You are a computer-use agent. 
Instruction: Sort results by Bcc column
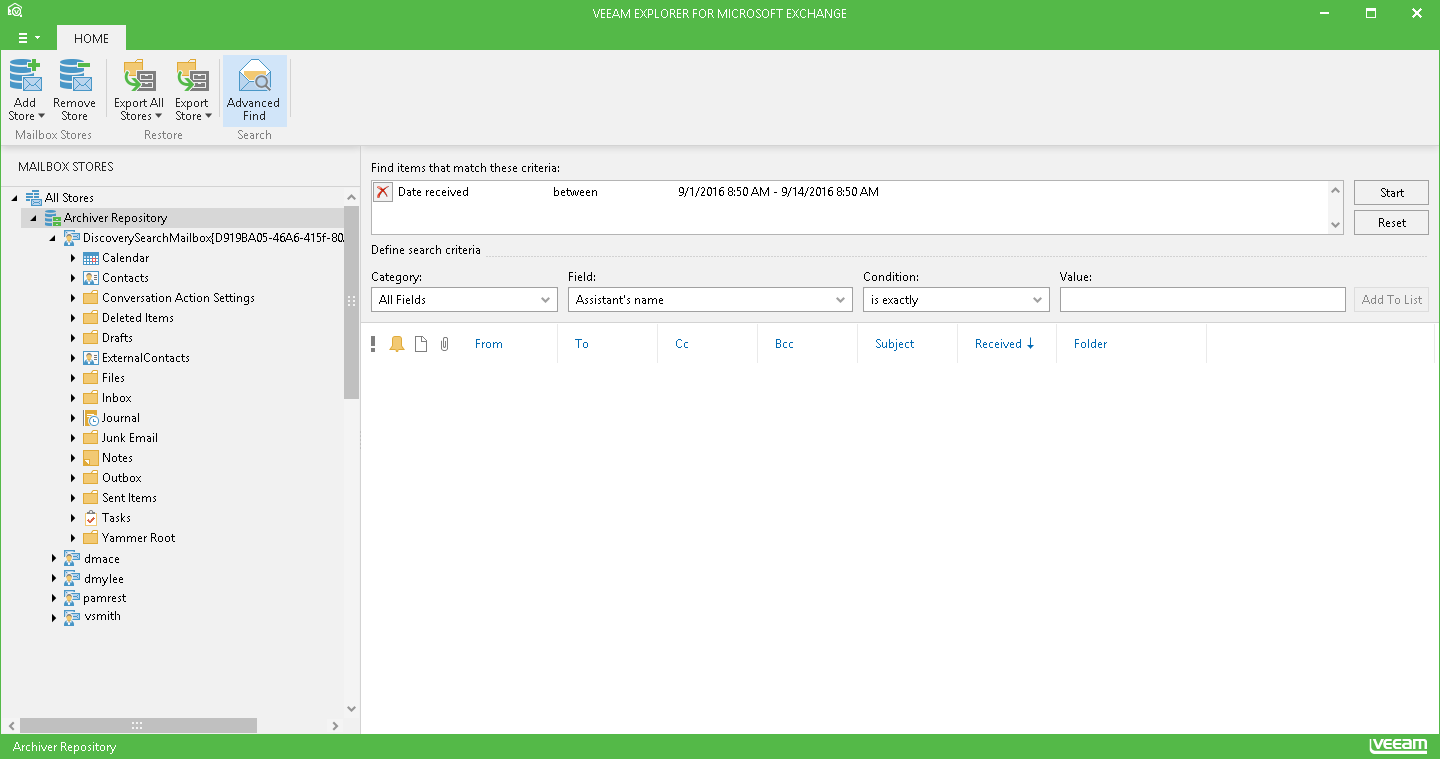point(784,344)
